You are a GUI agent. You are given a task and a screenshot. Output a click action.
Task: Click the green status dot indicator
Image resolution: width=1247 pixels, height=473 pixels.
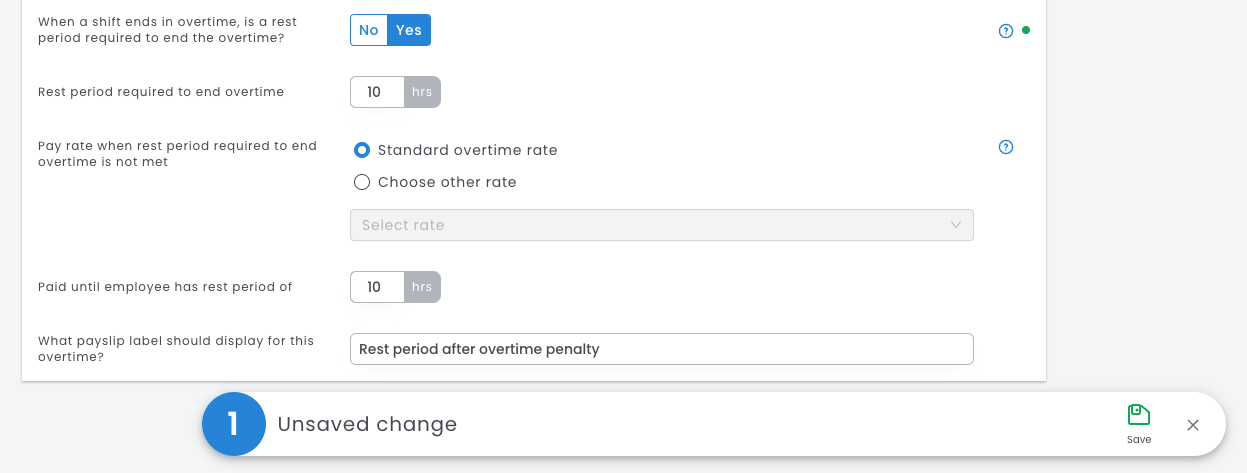[x=1026, y=30]
